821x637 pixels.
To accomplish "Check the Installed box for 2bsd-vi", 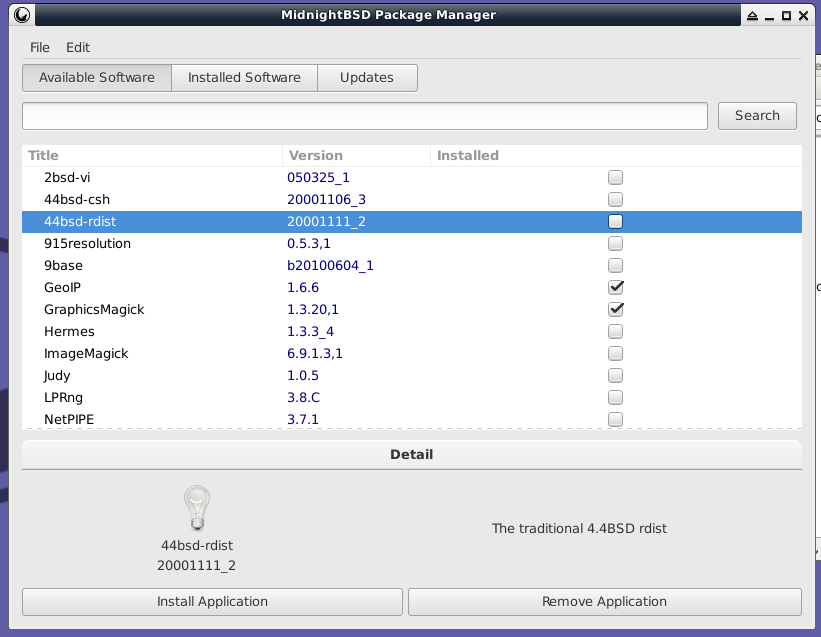I will click(616, 177).
